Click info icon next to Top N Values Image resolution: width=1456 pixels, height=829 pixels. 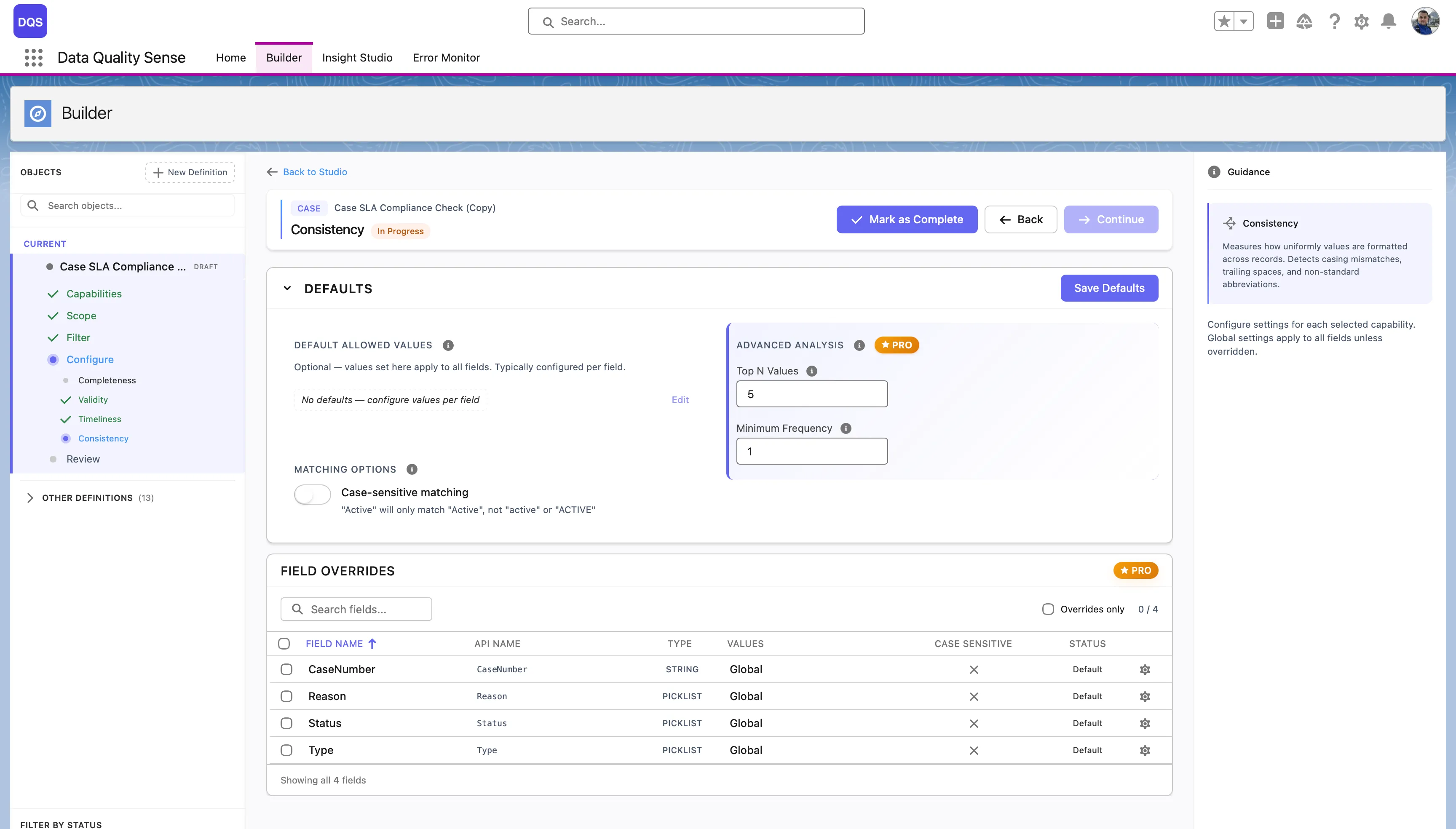(812, 371)
